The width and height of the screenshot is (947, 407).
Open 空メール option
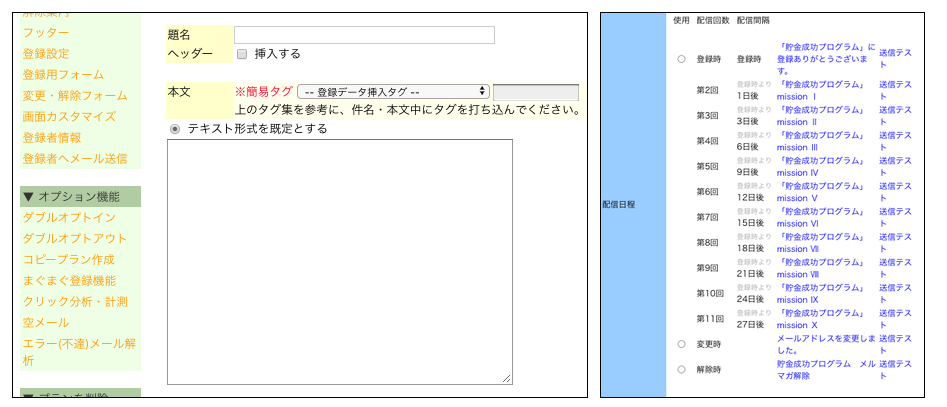pos(46,322)
